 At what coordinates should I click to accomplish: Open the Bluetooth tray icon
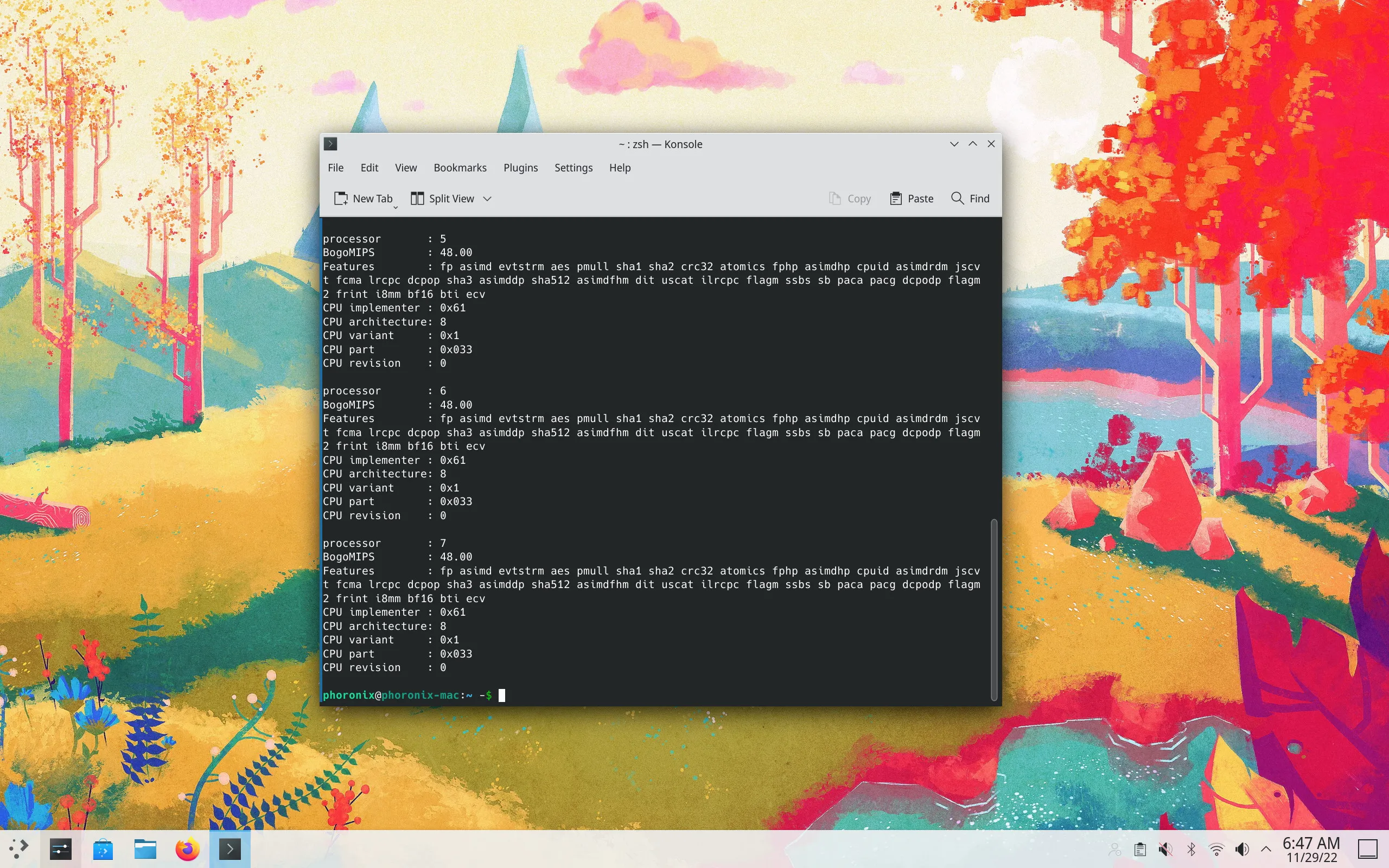pyautogui.click(x=1191, y=849)
